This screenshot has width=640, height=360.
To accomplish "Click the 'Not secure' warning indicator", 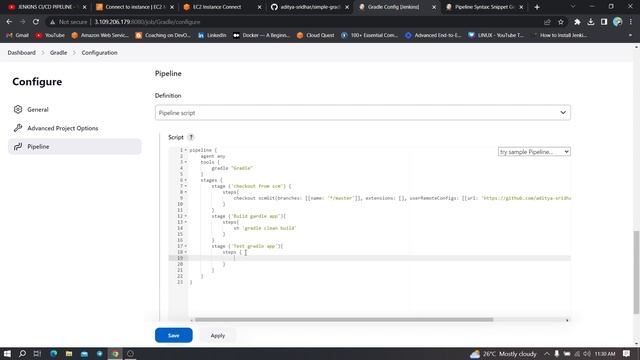I will tap(69, 22).
